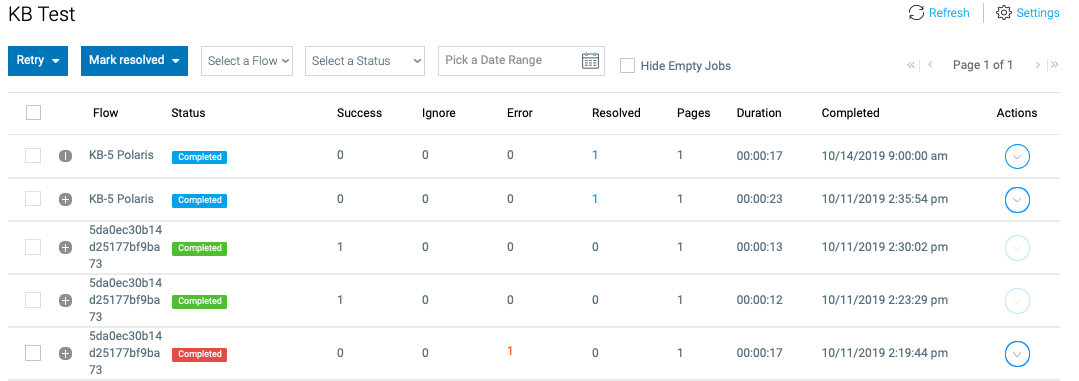Check the row completed at 2:23:29 pm

pos(33,300)
